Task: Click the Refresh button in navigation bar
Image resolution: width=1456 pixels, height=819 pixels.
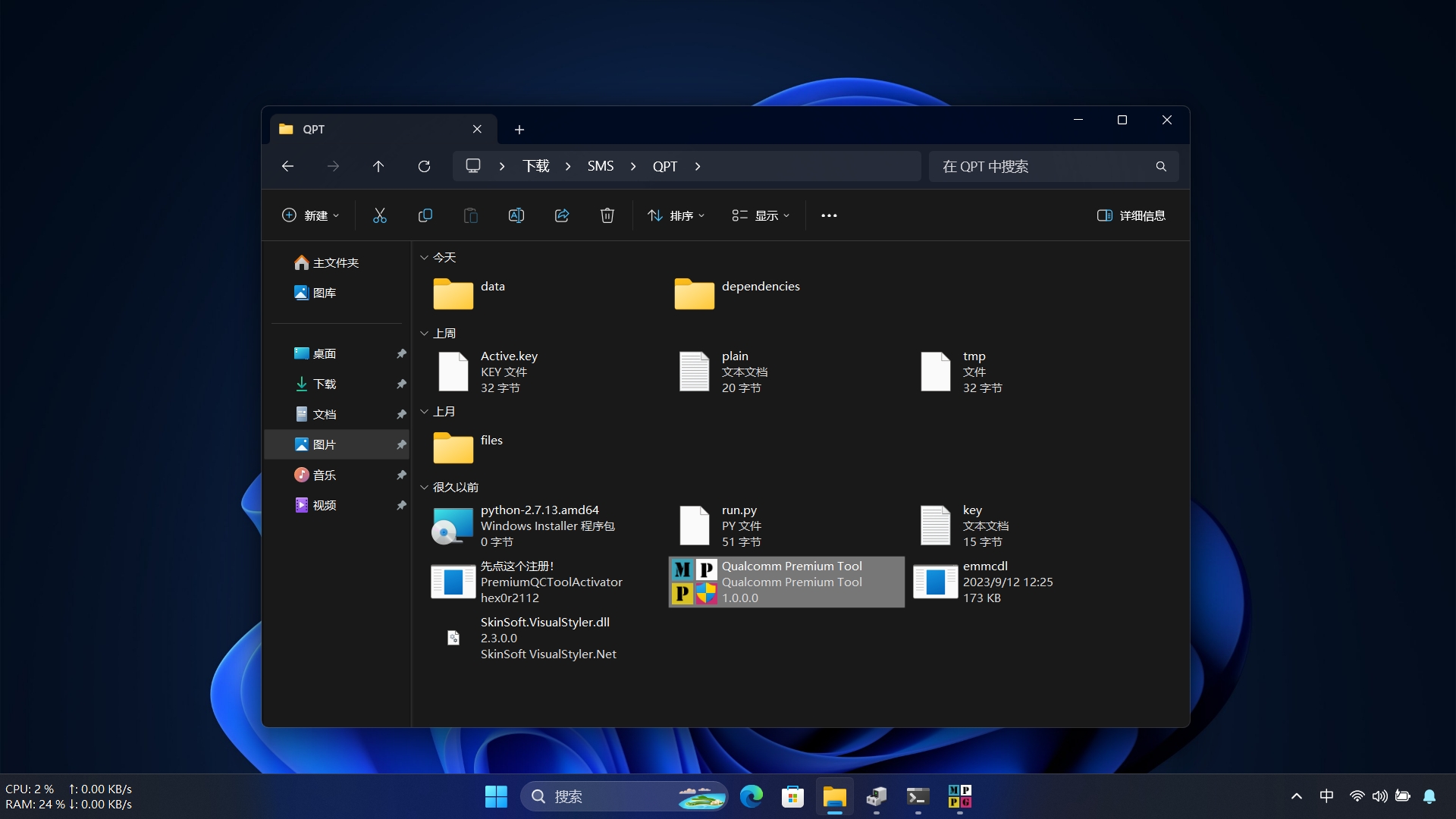Action: click(424, 167)
